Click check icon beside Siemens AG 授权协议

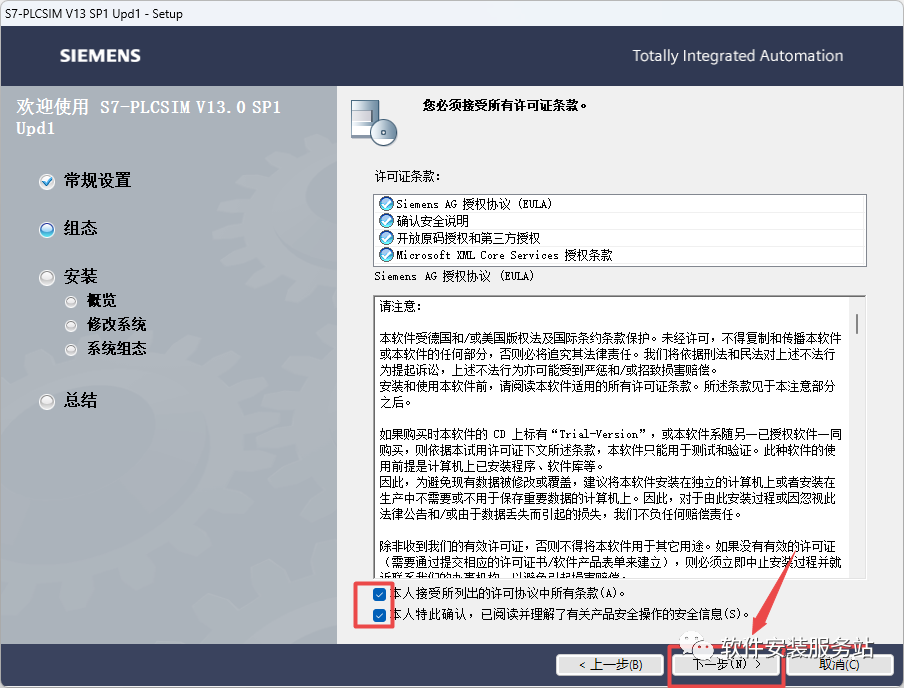click(386, 204)
